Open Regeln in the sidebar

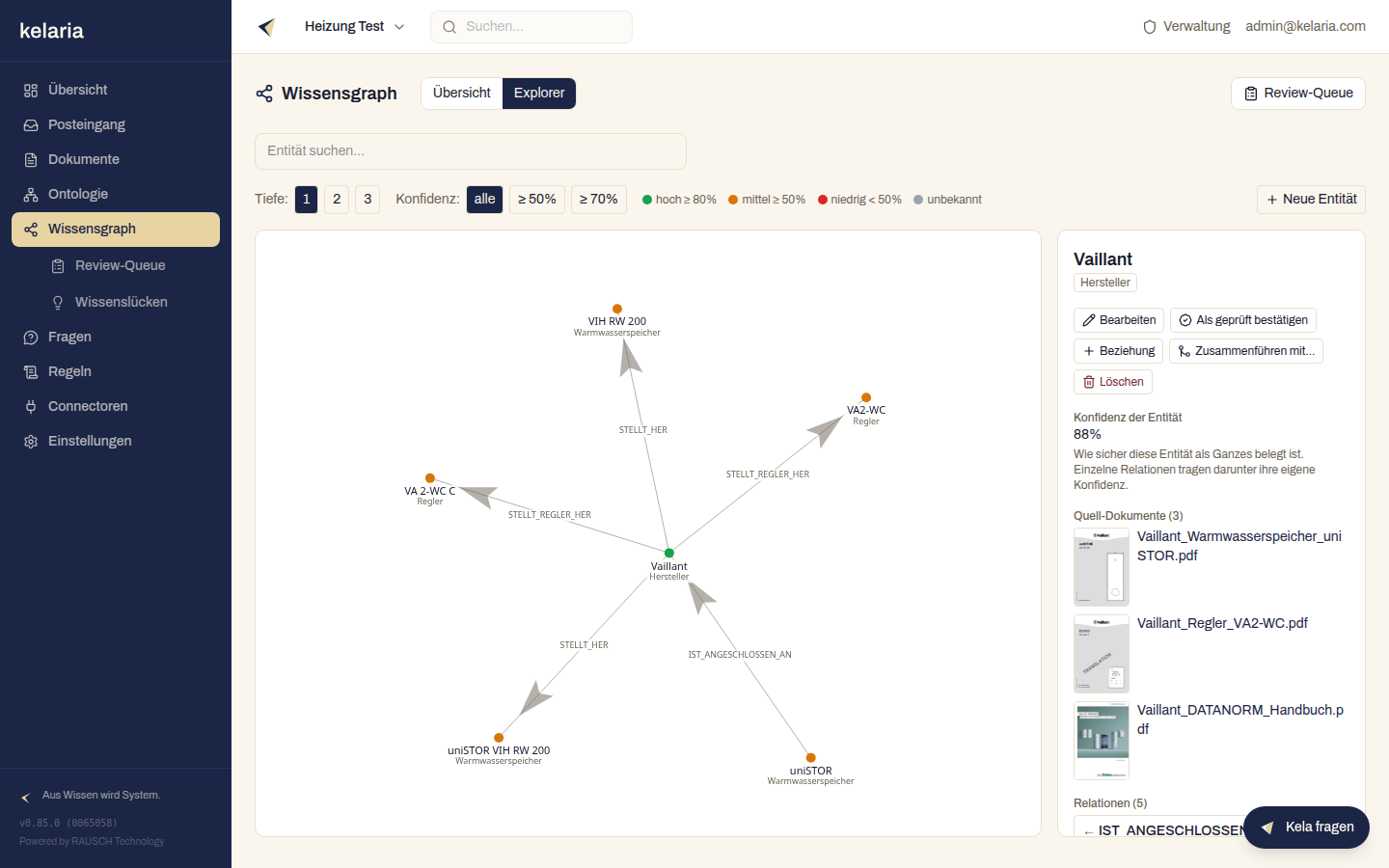[x=116, y=371]
